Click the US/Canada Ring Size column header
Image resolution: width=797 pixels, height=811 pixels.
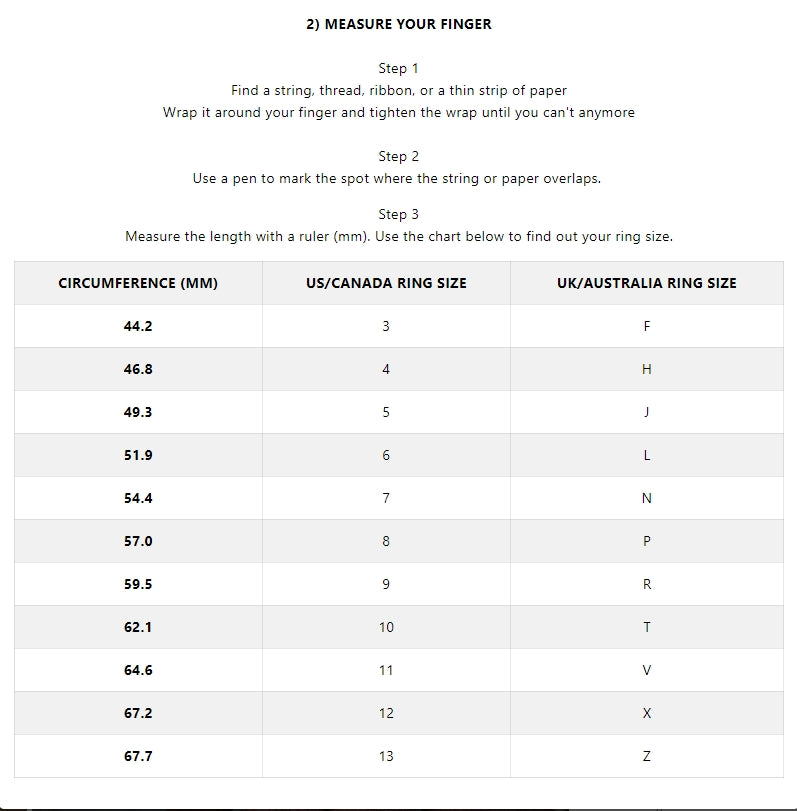pyautogui.click(x=386, y=283)
